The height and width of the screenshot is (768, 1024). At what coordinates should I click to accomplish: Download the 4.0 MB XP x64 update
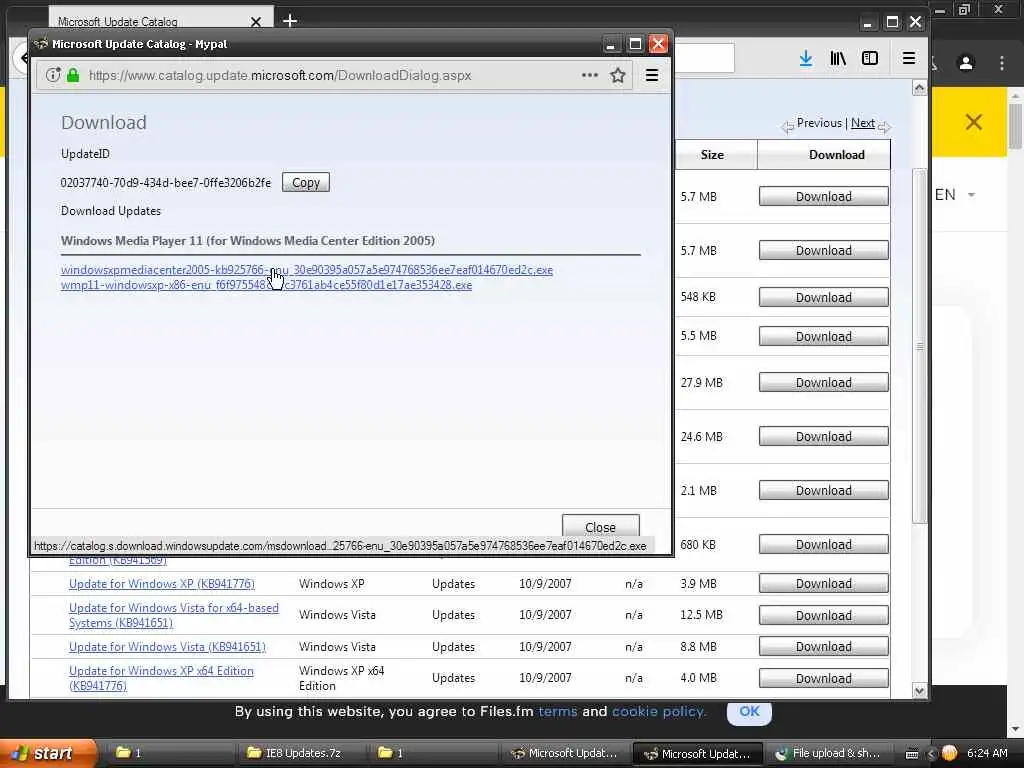tap(824, 679)
